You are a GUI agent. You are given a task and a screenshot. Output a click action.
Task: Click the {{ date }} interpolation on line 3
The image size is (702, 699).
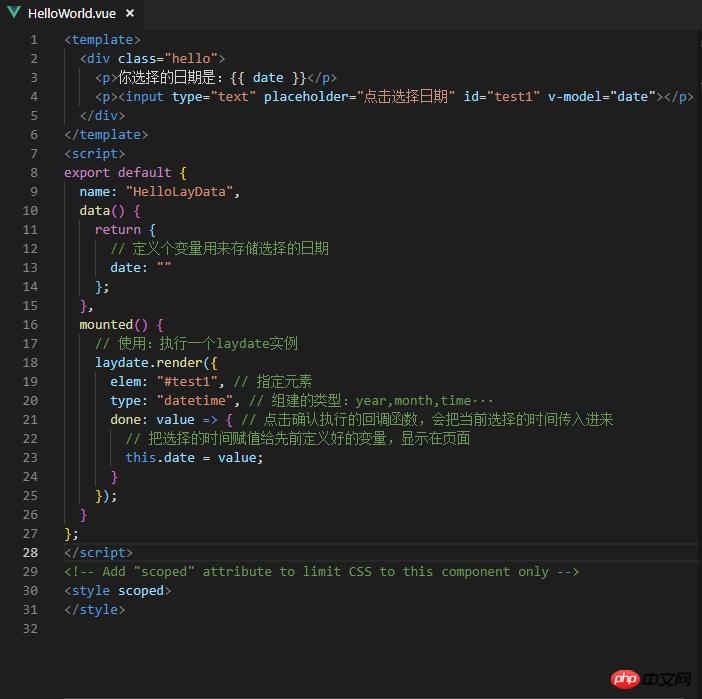(x=268, y=78)
